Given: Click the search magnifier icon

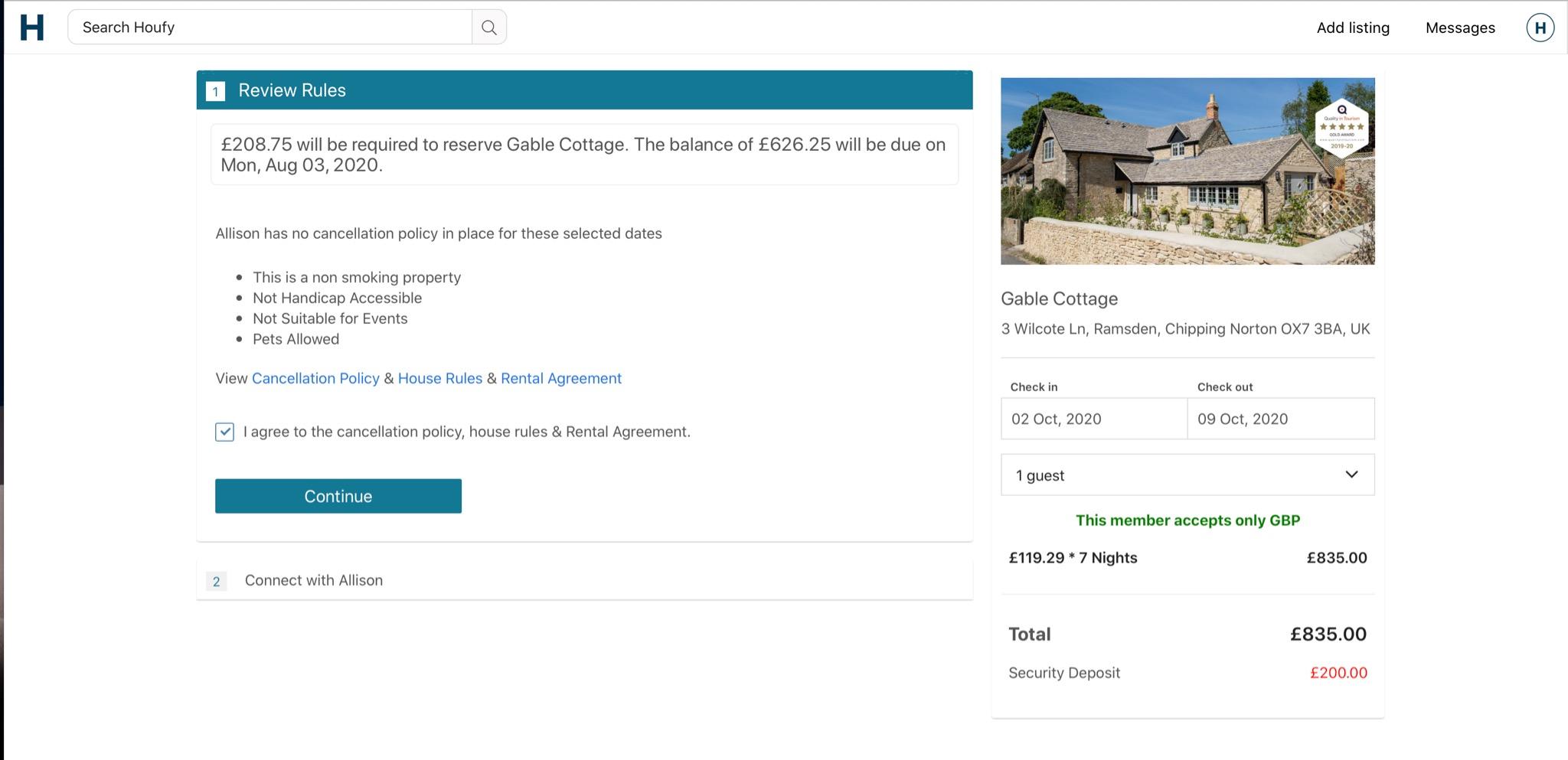Looking at the screenshot, I should click(489, 28).
